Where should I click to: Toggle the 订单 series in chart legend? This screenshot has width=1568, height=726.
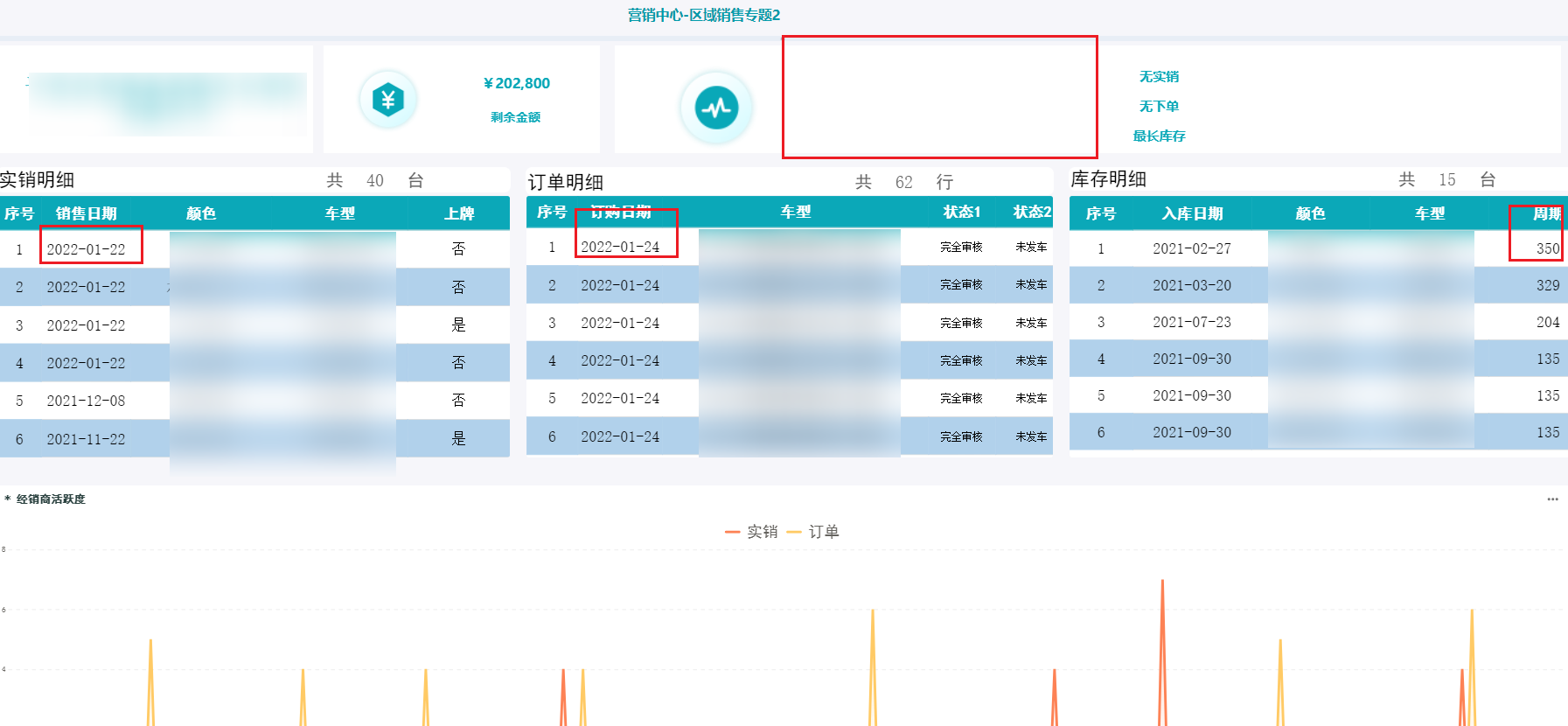(x=813, y=532)
